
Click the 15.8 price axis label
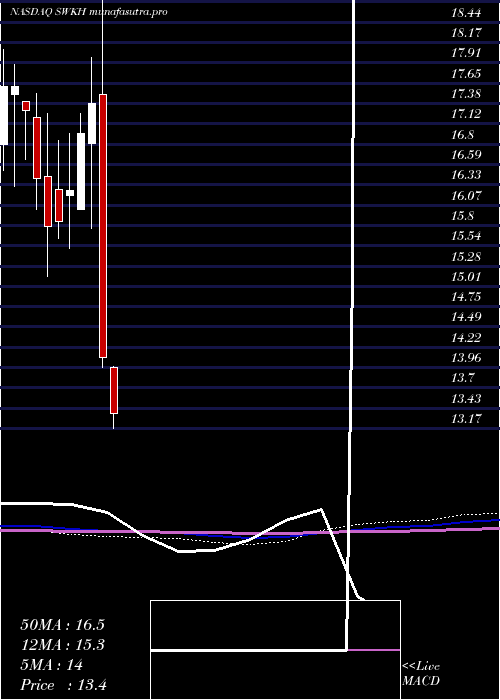pos(462,216)
